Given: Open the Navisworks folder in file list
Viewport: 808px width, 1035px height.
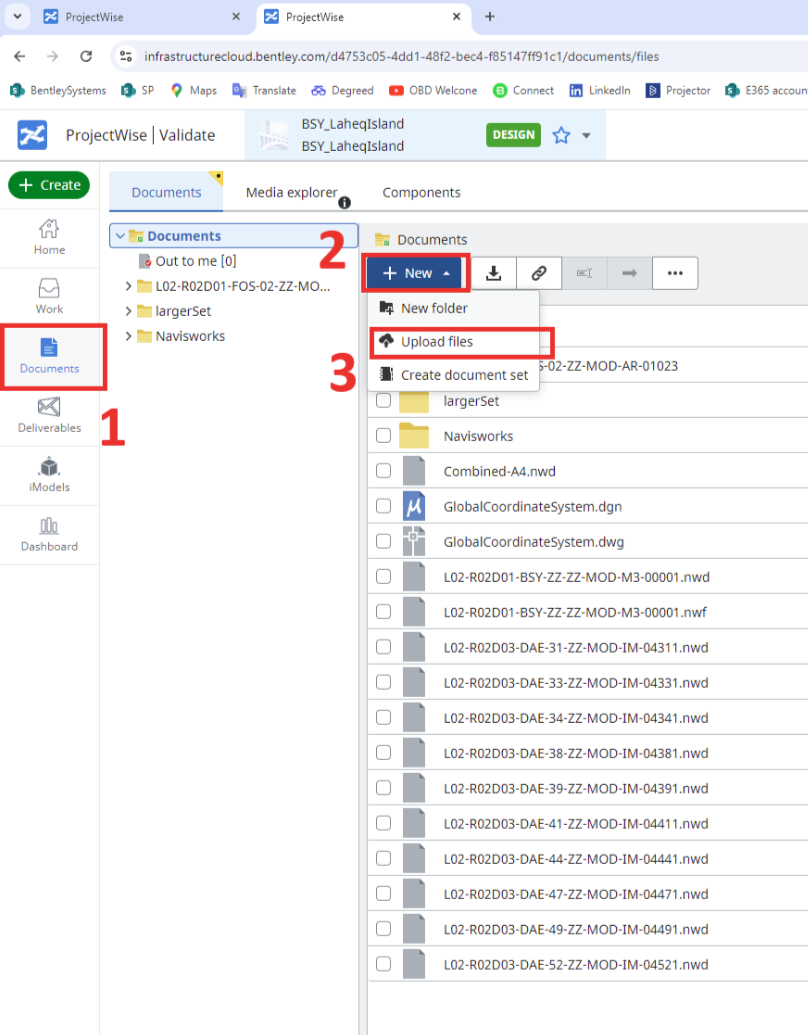Looking at the screenshot, I should click(478, 436).
